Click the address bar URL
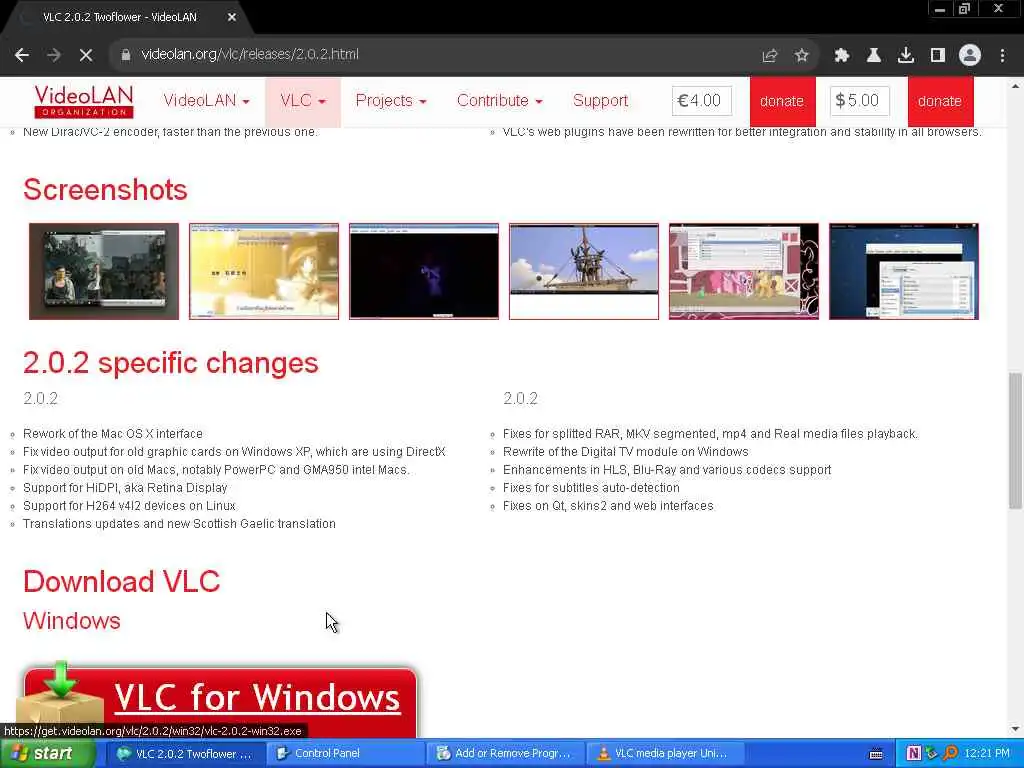Viewport: 1024px width, 768px height. pos(249,54)
